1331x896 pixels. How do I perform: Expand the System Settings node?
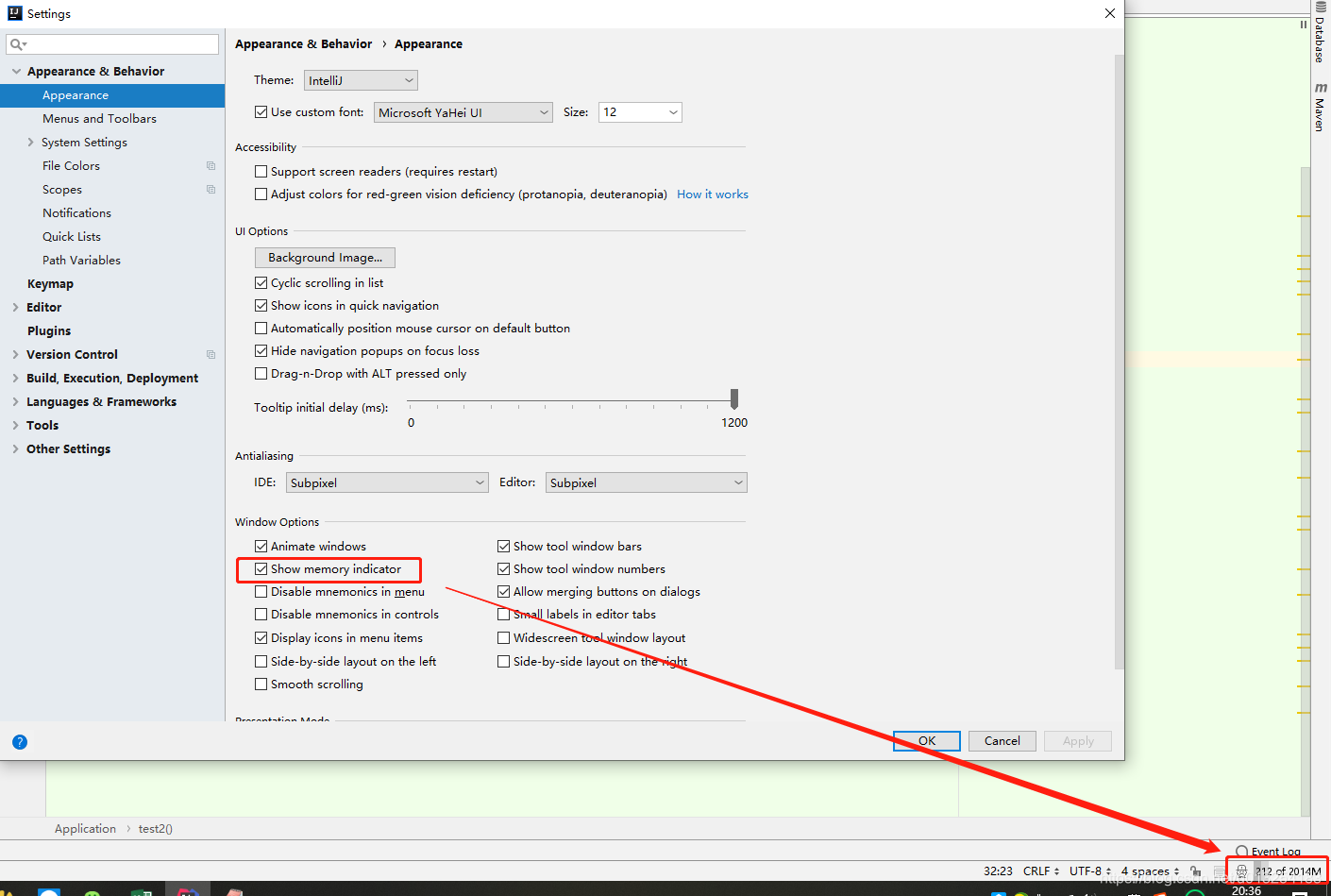(31, 143)
